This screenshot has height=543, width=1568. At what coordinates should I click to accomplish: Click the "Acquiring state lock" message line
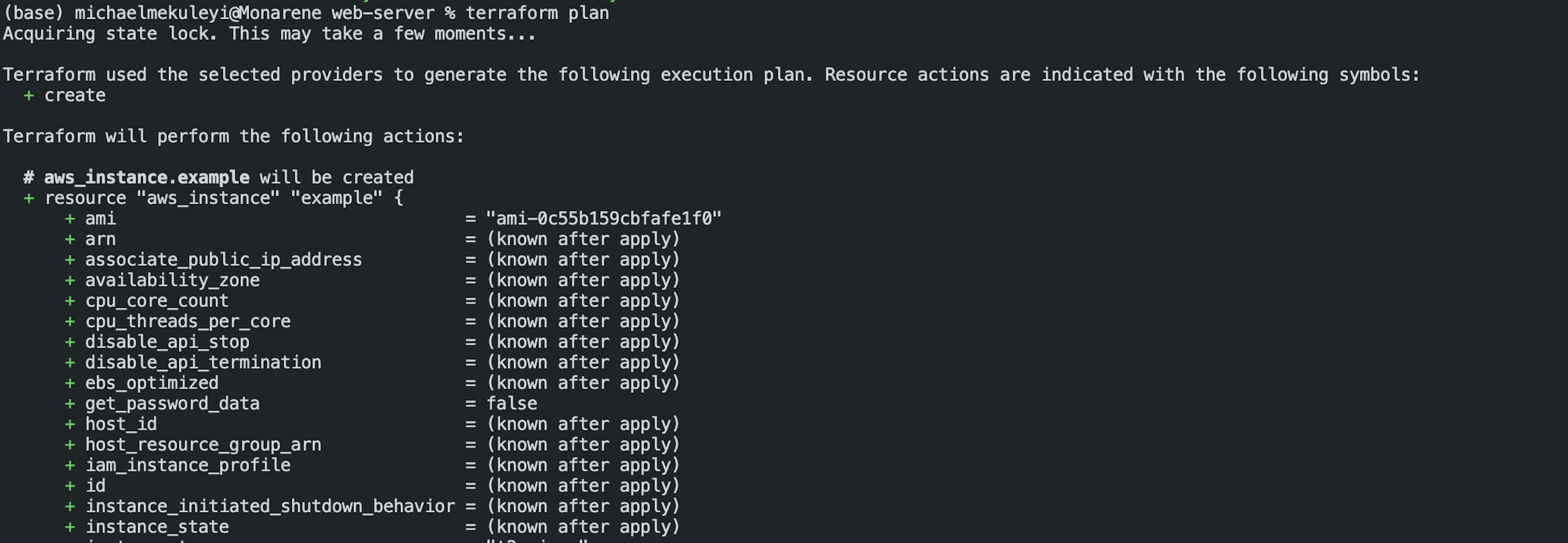point(269,34)
